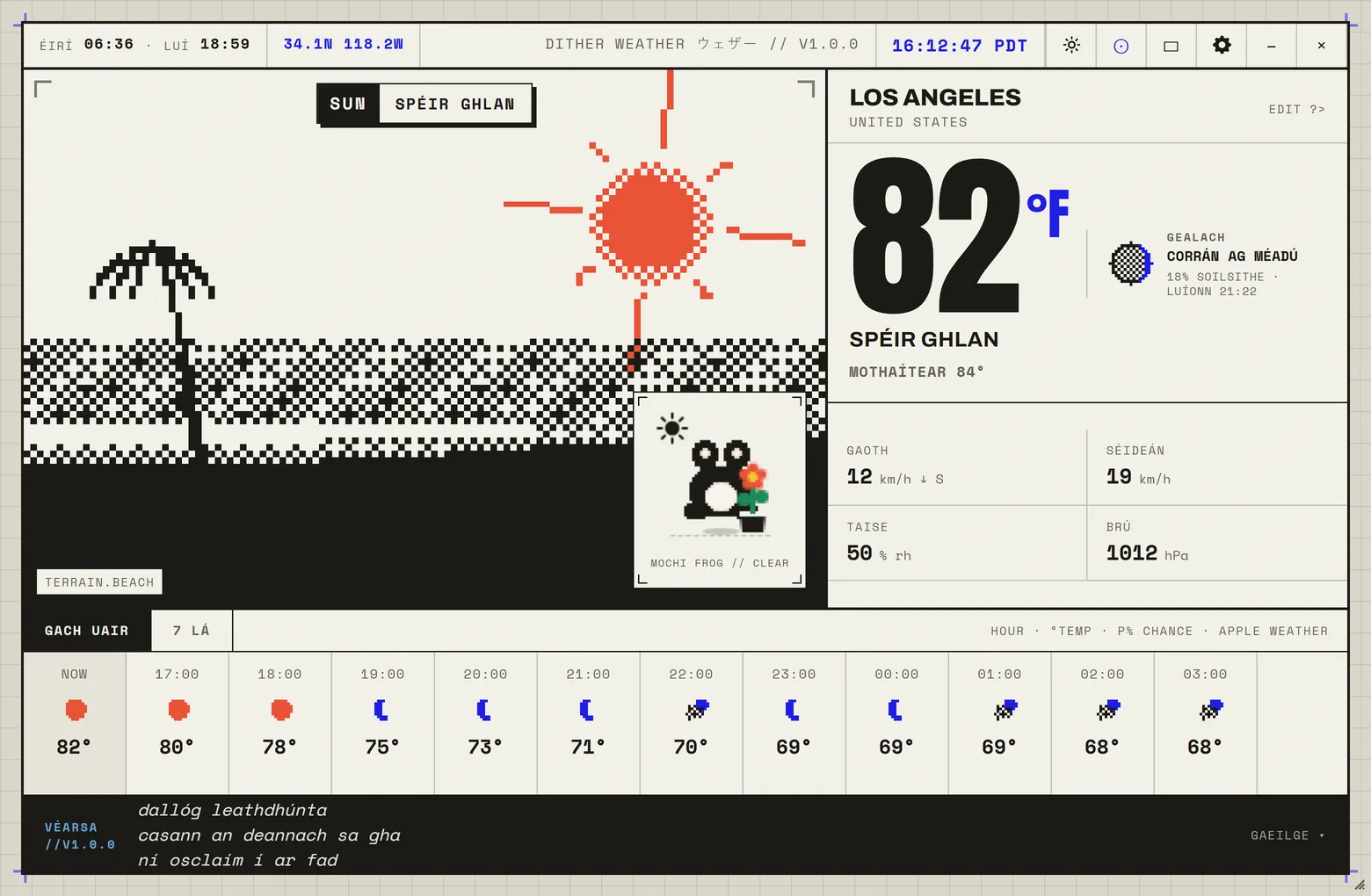This screenshot has height=896, width=1371.
Task: Click the pixel sun illustration
Action: tap(651, 221)
